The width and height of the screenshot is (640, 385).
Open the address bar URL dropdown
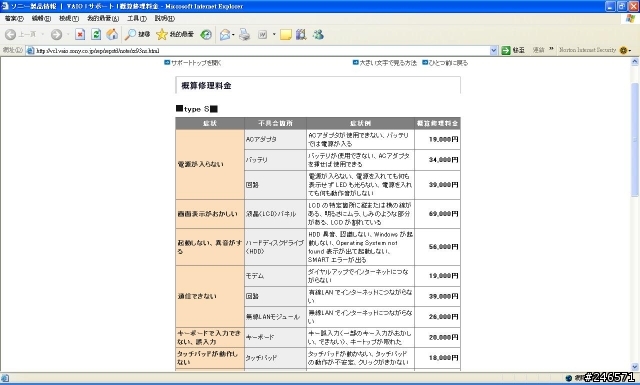(493, 51)
